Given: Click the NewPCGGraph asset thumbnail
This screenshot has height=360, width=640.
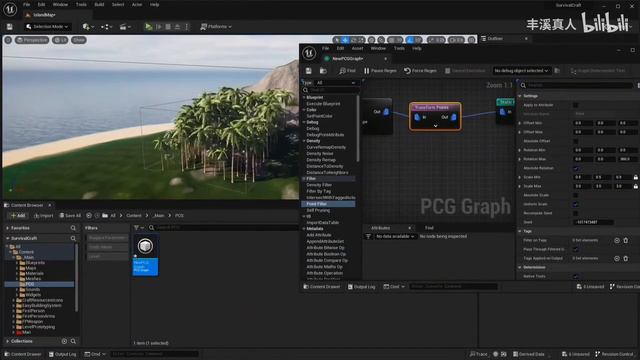Looking at the screenshot, I should pos(145,246).
